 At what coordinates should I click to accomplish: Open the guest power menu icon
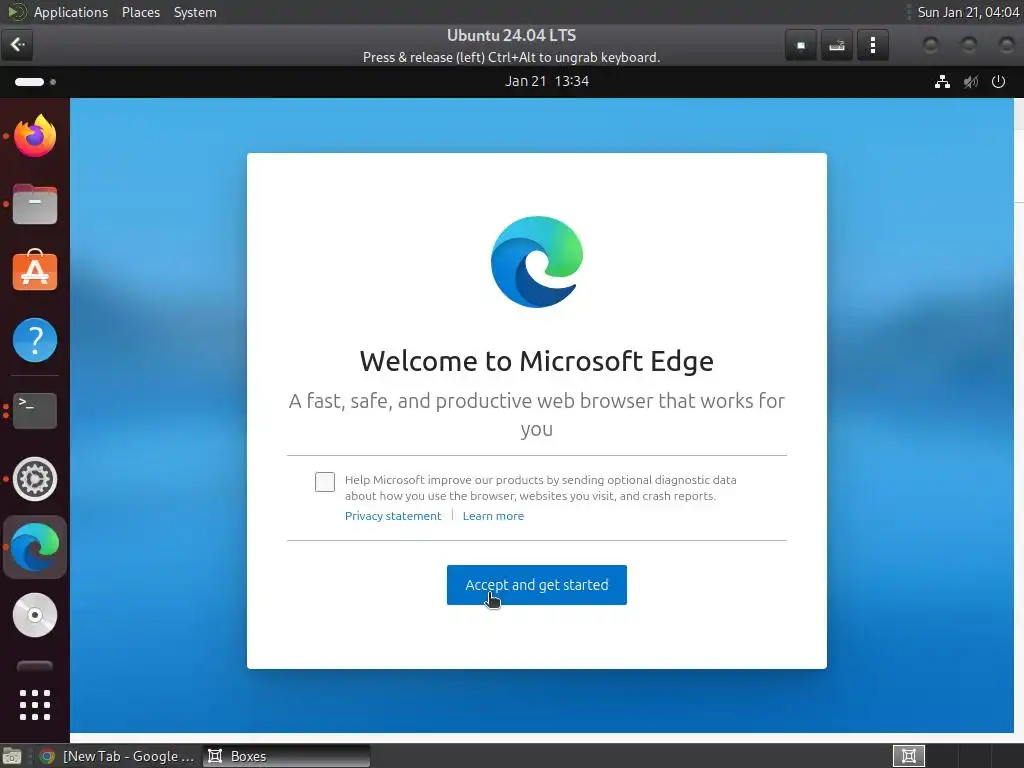(x=999, y=82)
